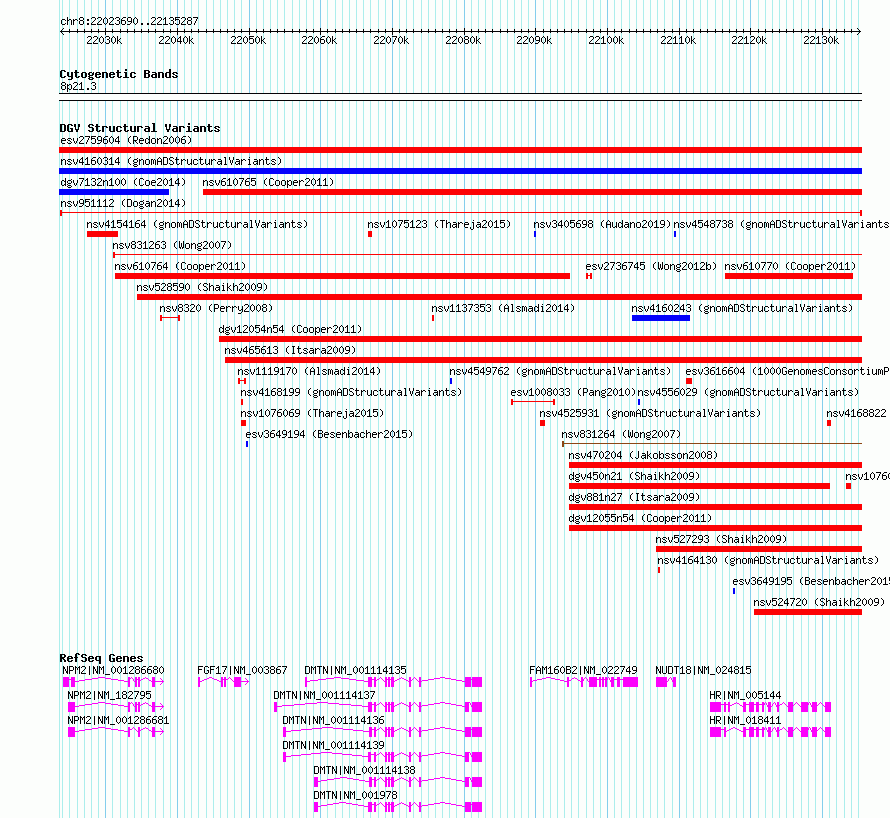Click DMTN NM_001114137 transcript label

click(324, 695)
